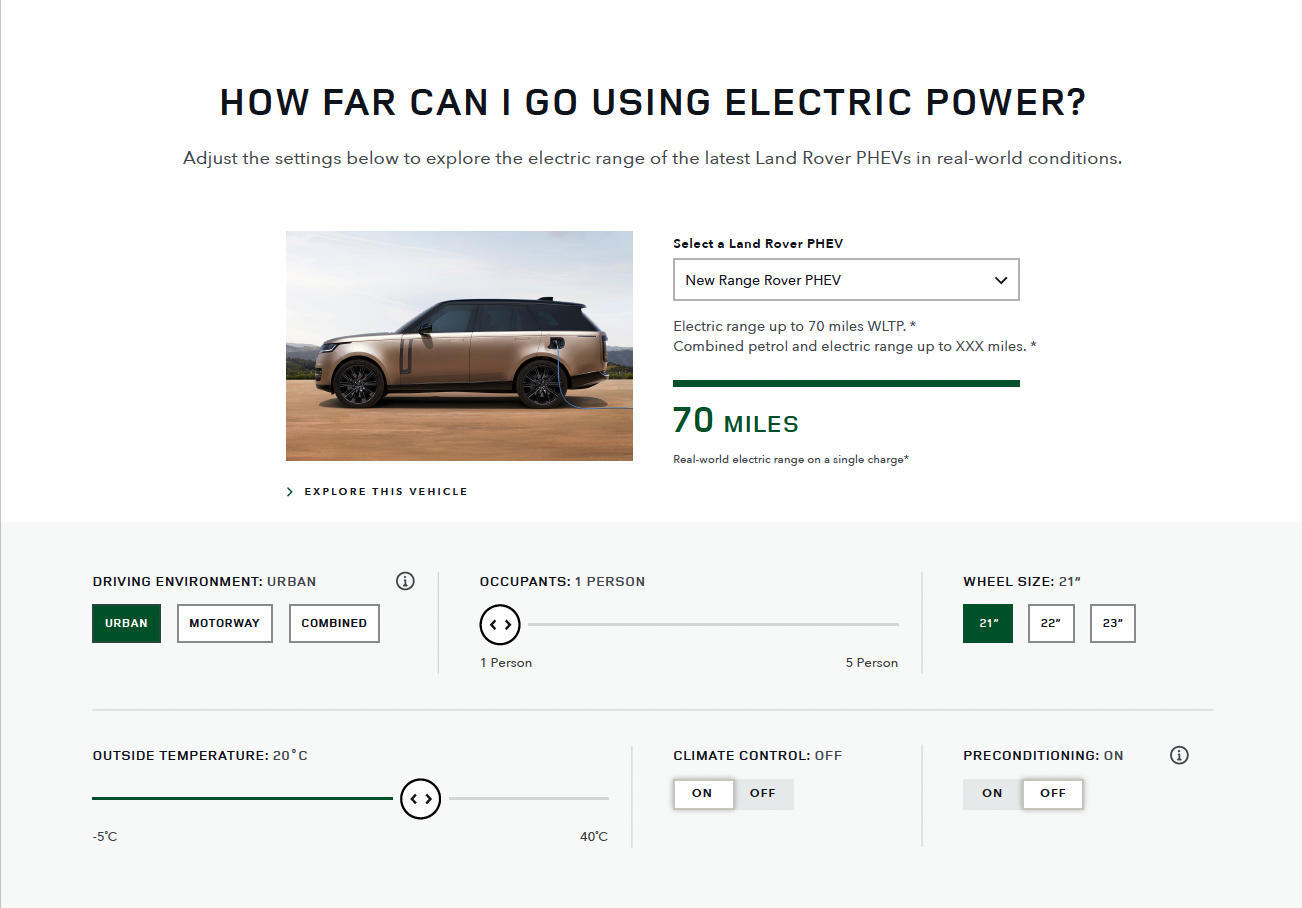Click the dropdown arrow on the PHEV selector
1302x908 pixels.
pos(1000,280)
